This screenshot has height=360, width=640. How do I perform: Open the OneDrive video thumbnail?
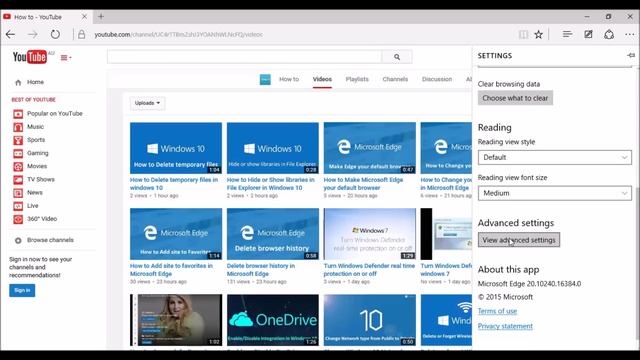[x=273, y=320]
